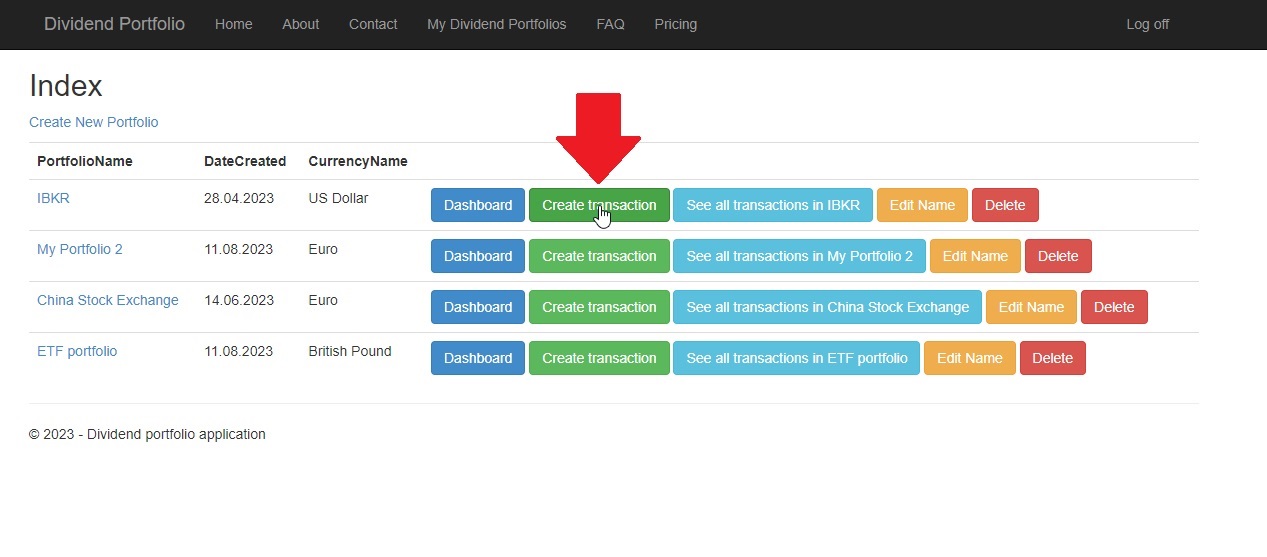
Task: Open Dashboard for My Portfolio 2
Action: tap(477, 256)
